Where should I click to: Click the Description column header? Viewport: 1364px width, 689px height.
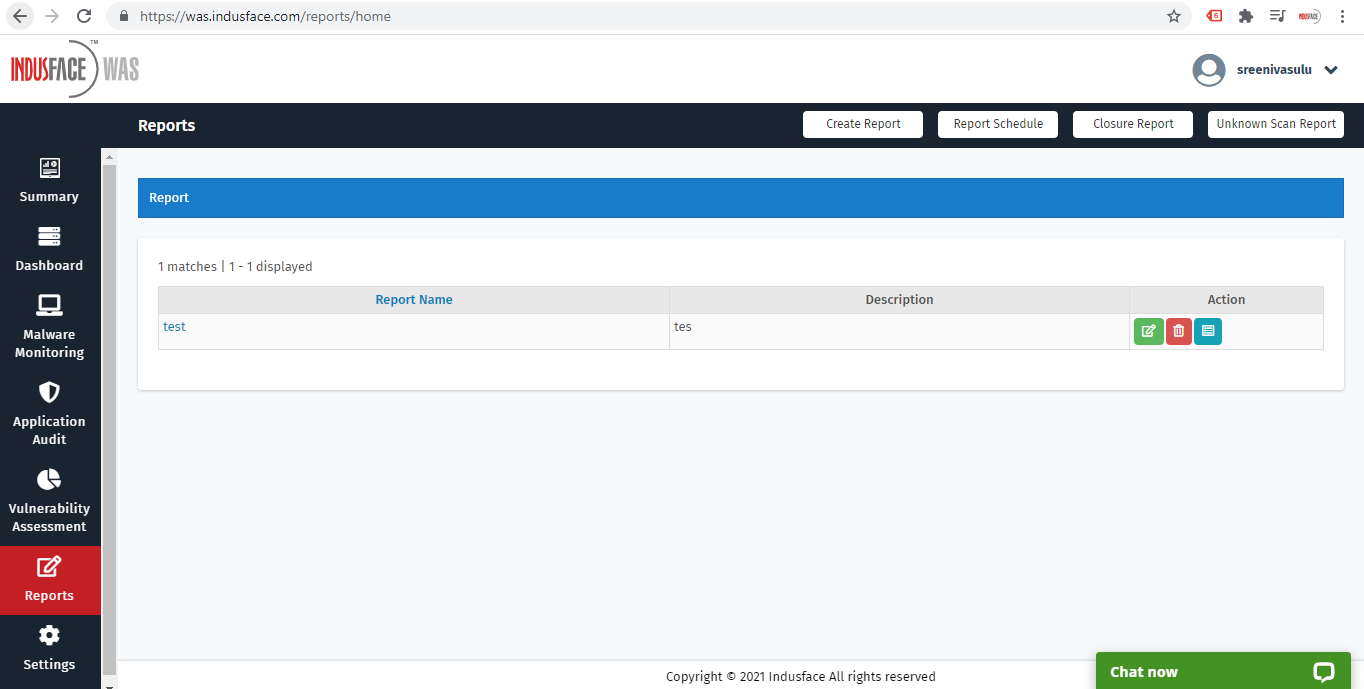(x=899, y=300)
